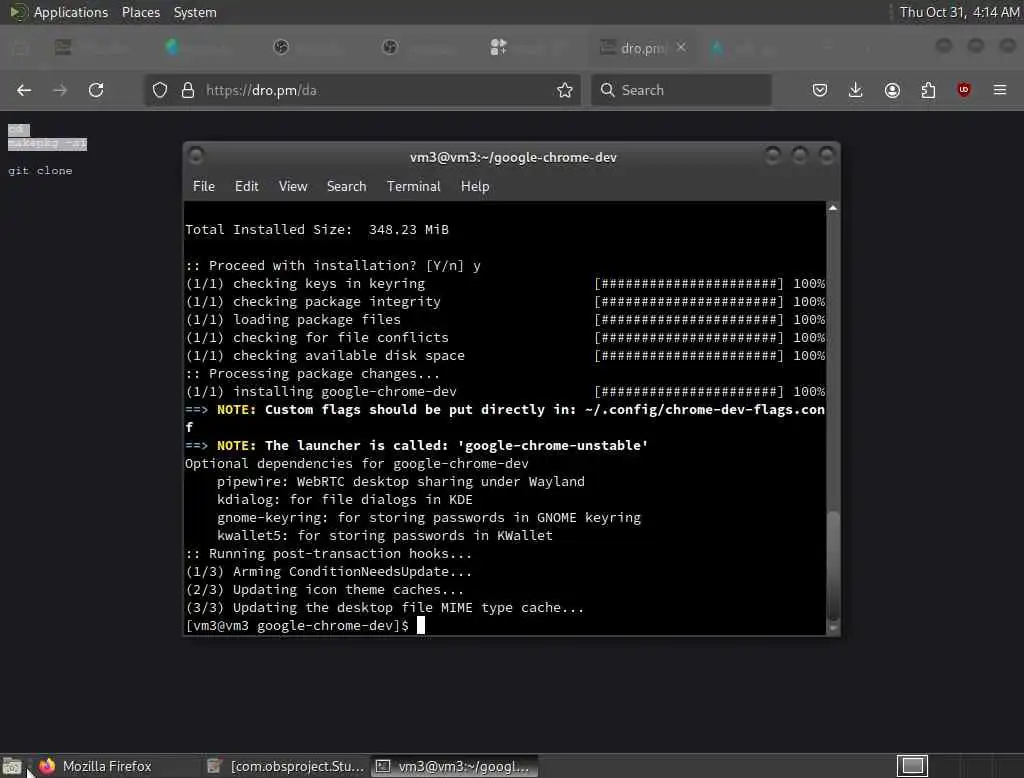Click the 'git clone' text on the page

pyautogui.click(x=40, y=170)
